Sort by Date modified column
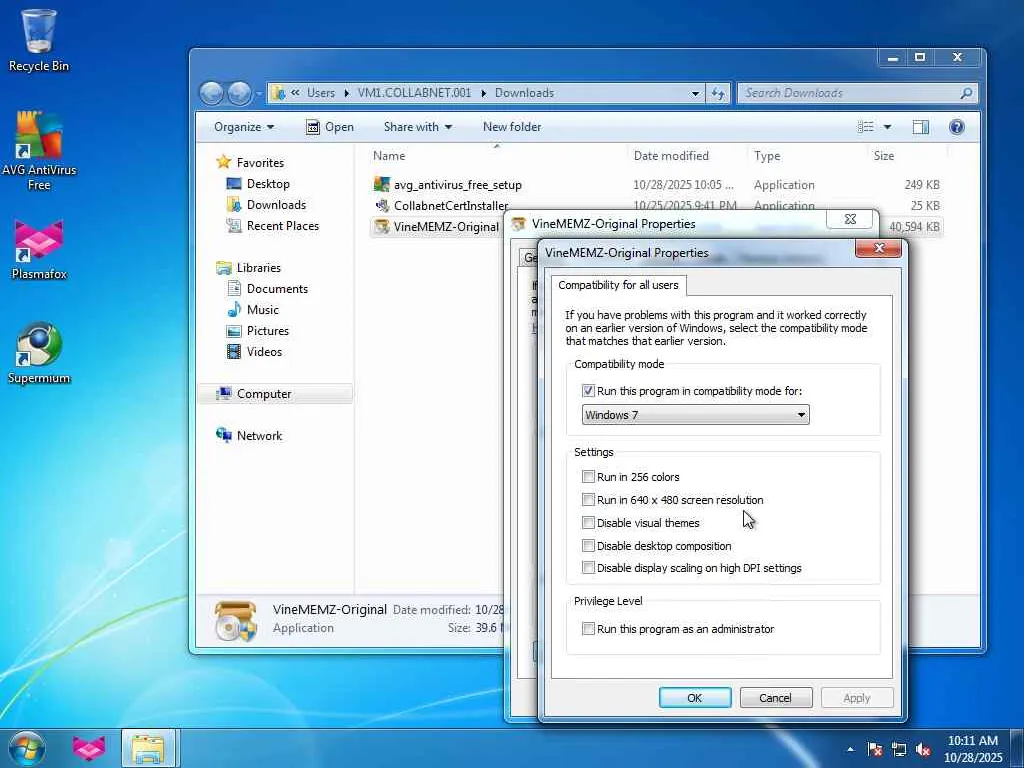The width and height of the screenshot is (1024, 768). click(671, 155)
